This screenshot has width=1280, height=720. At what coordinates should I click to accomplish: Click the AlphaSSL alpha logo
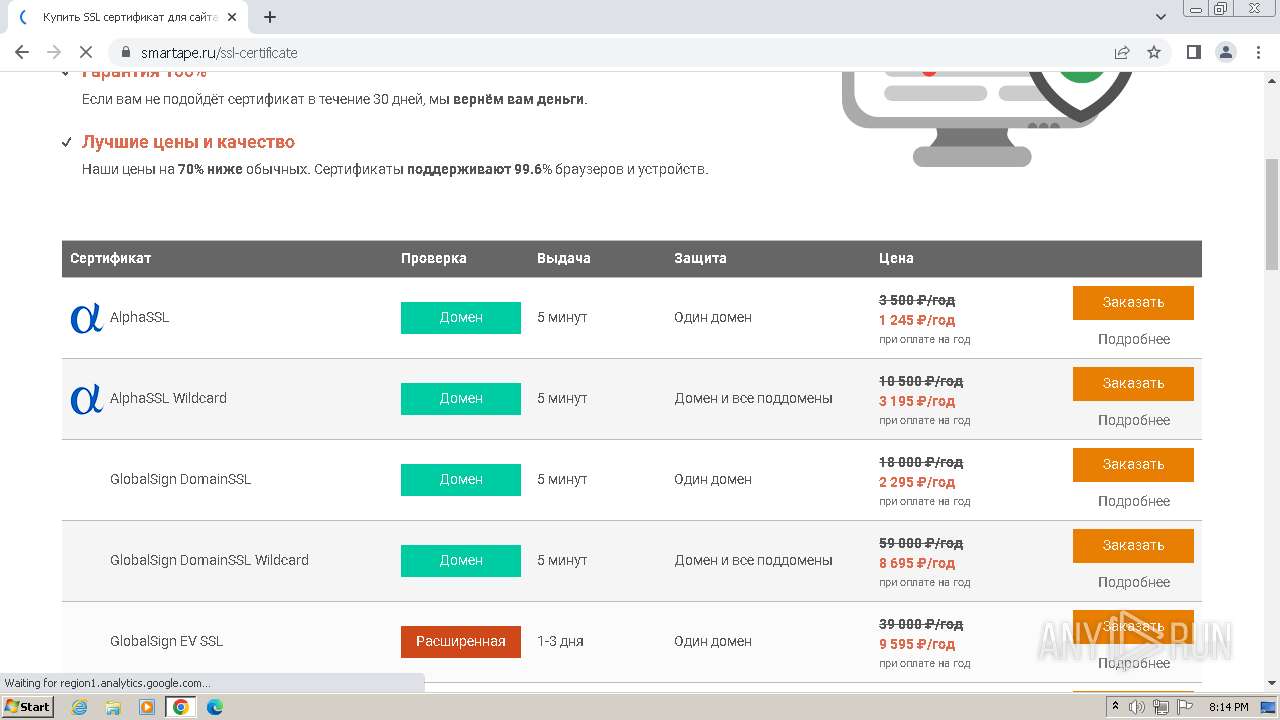86,318
